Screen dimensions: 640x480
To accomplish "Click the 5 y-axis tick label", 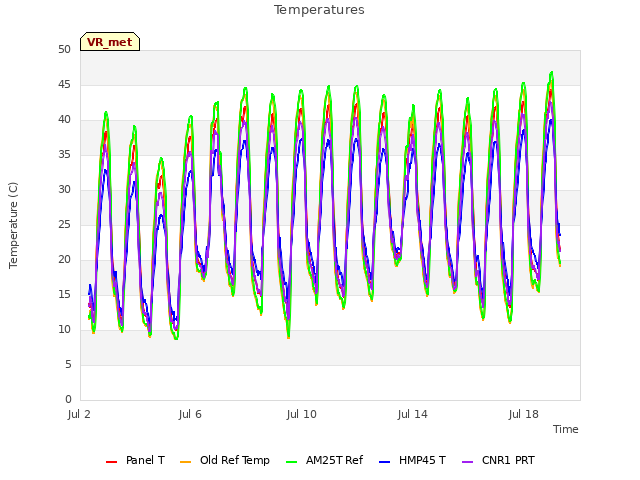I will [68, 364].
